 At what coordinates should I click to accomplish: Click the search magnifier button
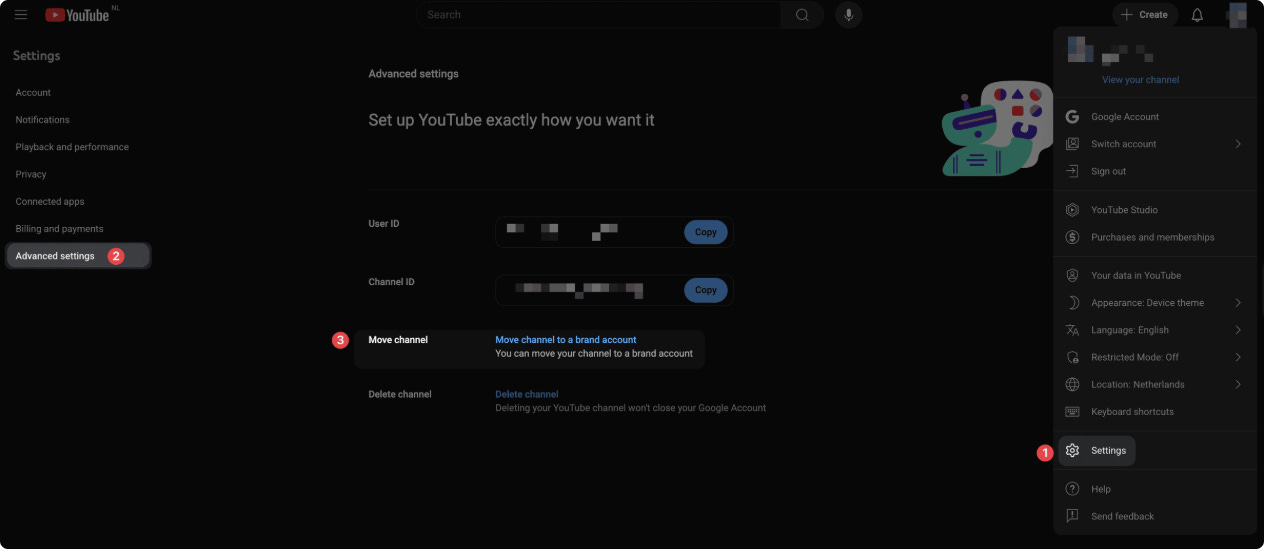tap(802, 15)
